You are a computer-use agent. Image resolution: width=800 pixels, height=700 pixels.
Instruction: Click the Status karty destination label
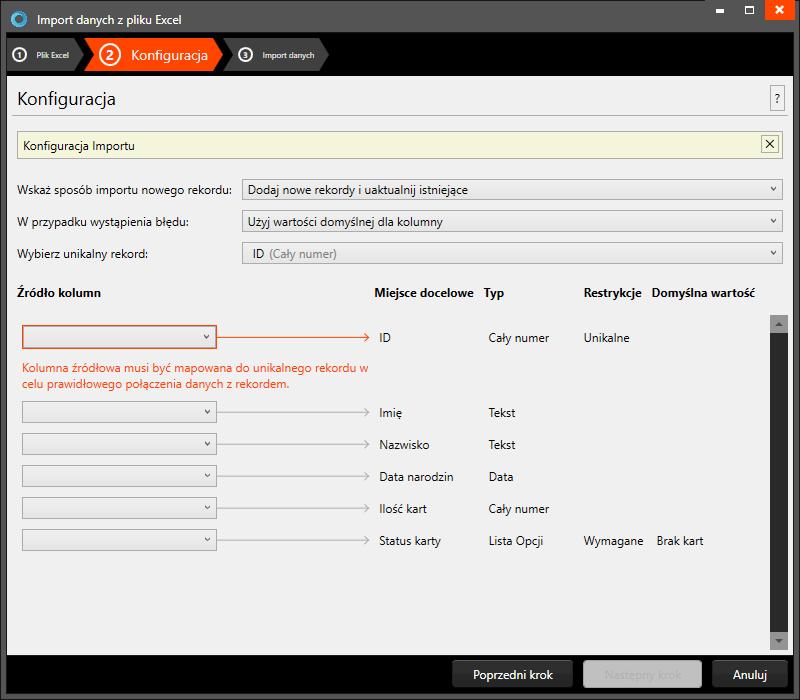click(410, 541)
